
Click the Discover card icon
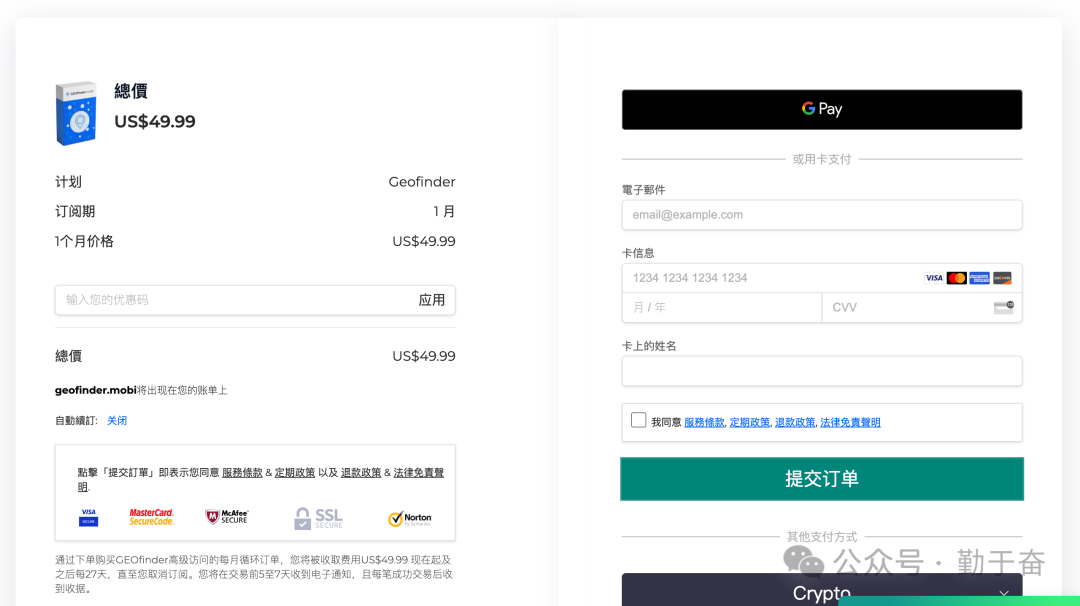point(1002,277)
